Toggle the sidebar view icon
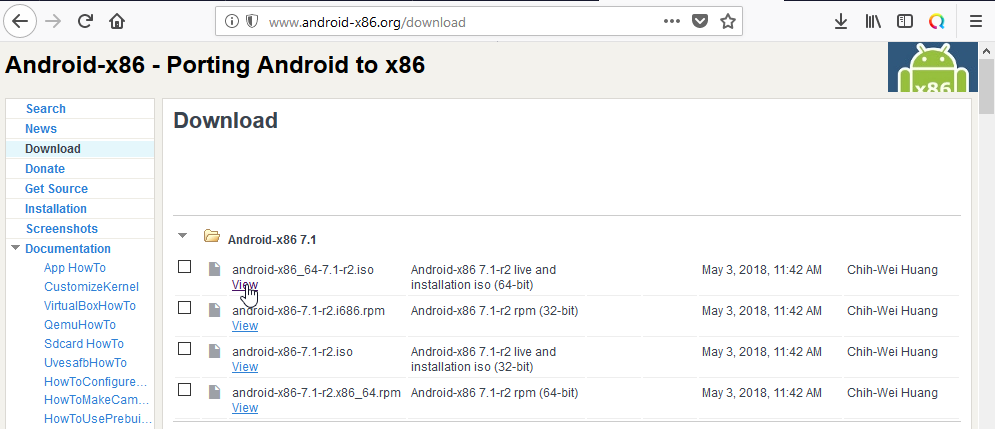Viewport: 995px width, 429px height. click(x=905, y=21)
